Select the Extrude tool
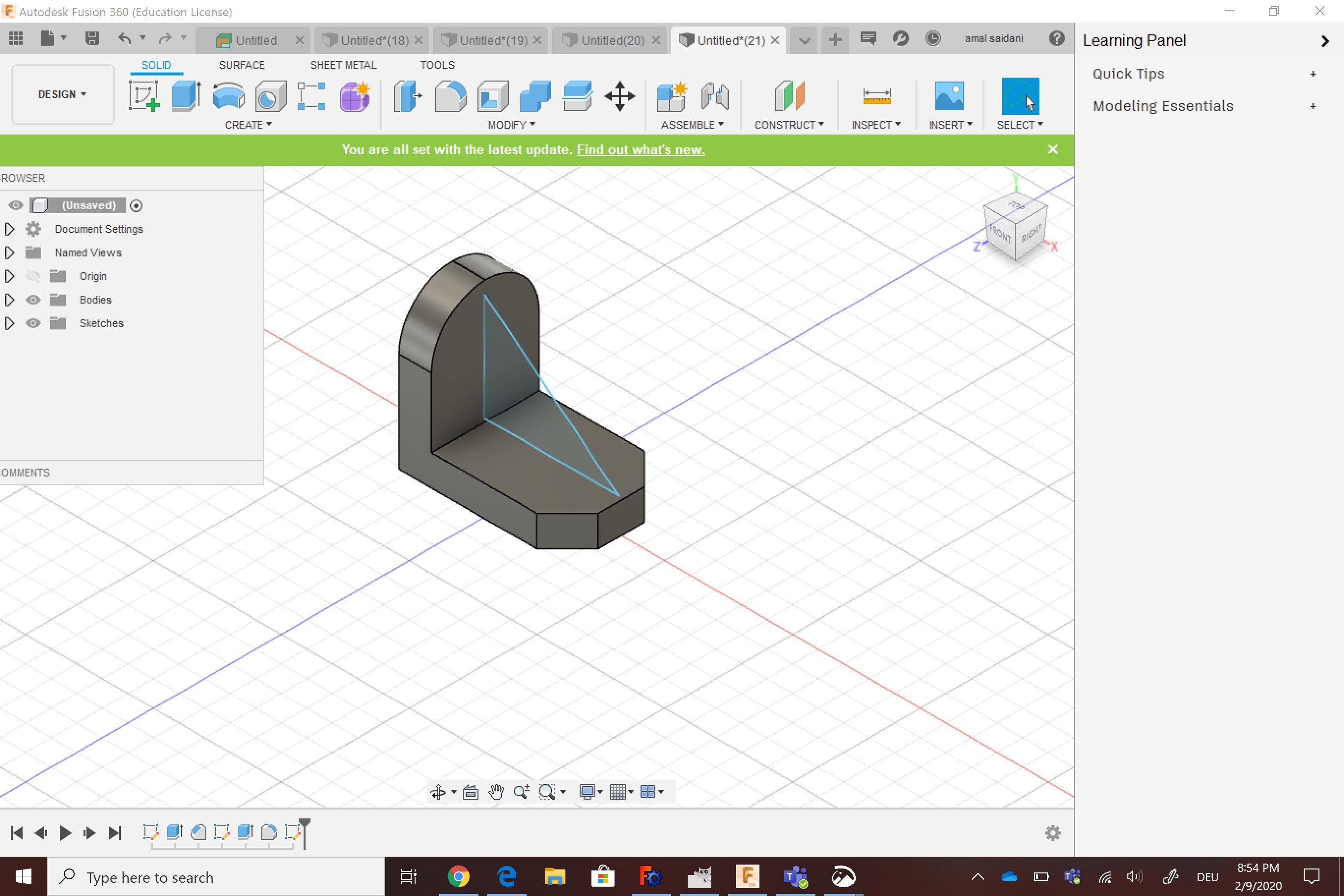 tap(186, 96)
